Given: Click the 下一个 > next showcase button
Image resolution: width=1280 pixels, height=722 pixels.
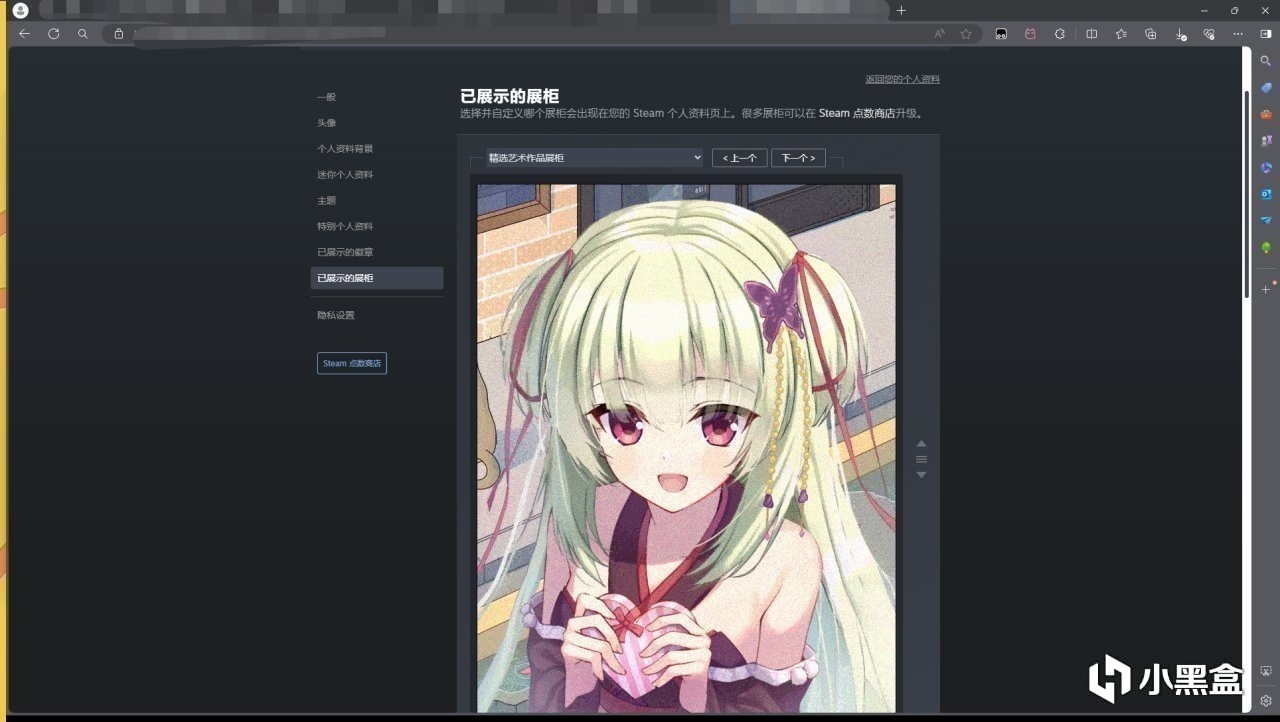Looking at the screenshot, I should [x=798, y=158].
